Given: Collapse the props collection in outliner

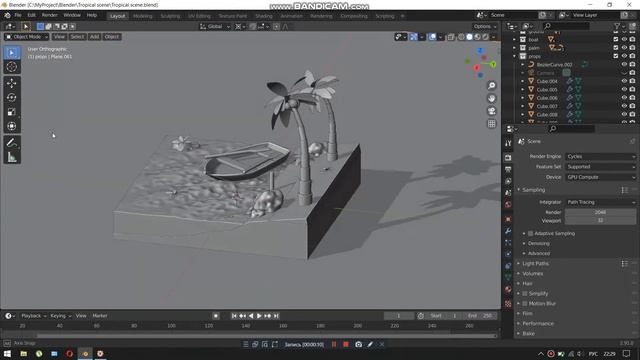Looking at the screenshot, I should coord(515,56).
